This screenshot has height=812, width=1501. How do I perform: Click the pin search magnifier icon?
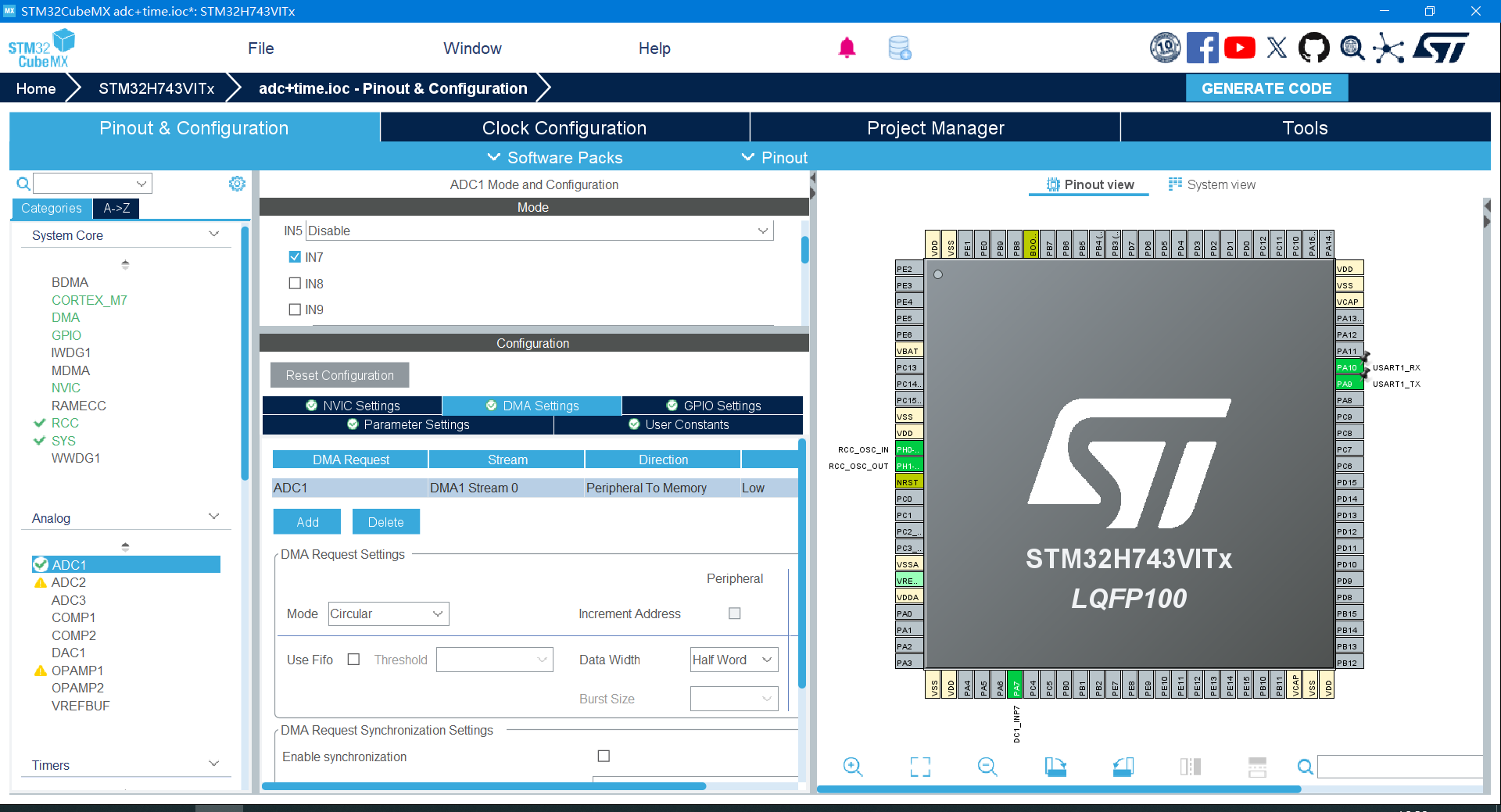pos(1305,767)
